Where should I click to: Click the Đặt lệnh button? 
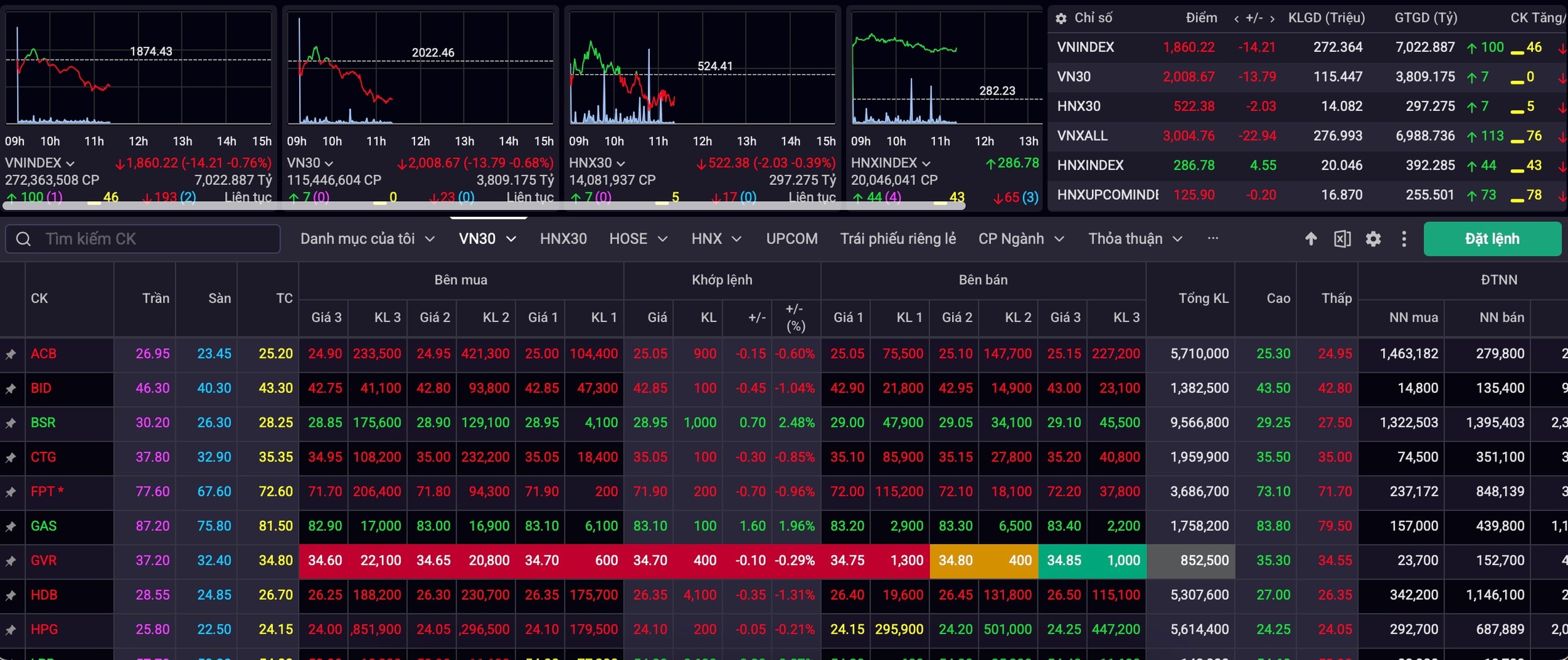[x=1492, y=239]
